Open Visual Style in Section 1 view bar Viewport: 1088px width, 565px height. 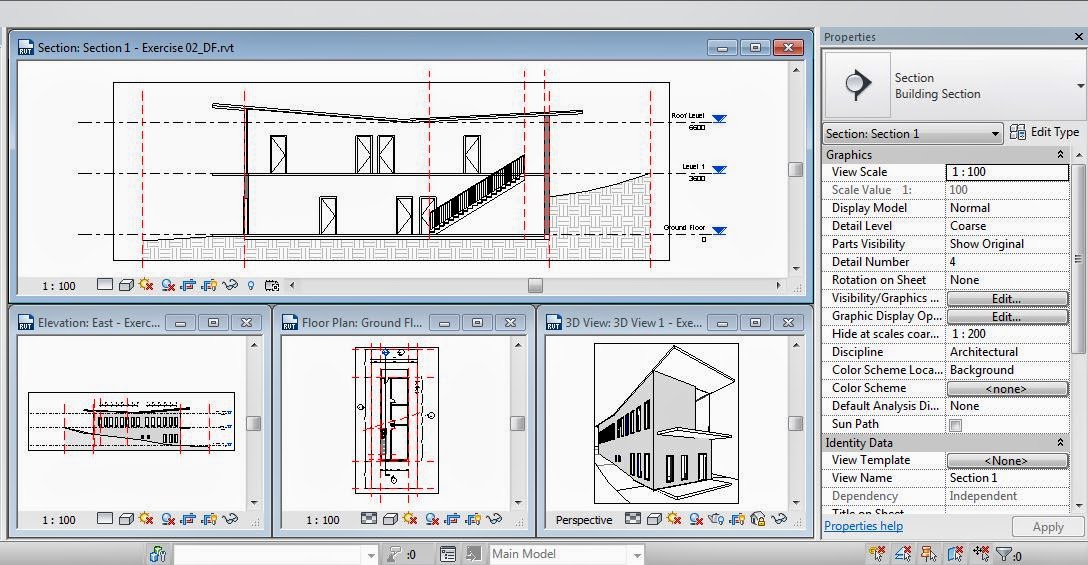[x=126, y=285]
